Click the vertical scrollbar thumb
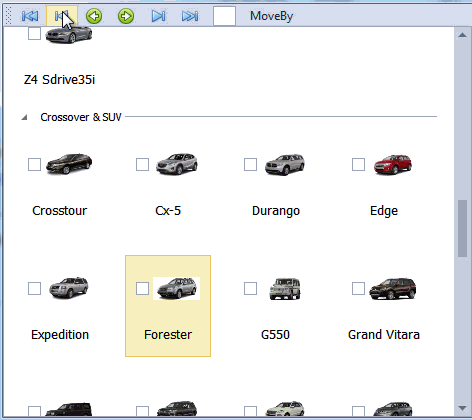 coord(462,228)
